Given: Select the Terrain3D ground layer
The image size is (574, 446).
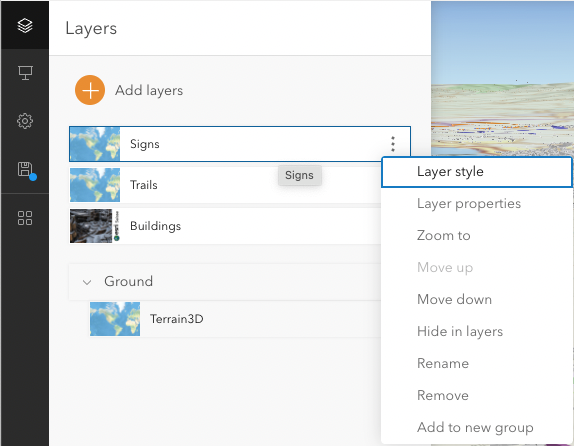Looking at the screenshot, I should click(x=235, y=319).
